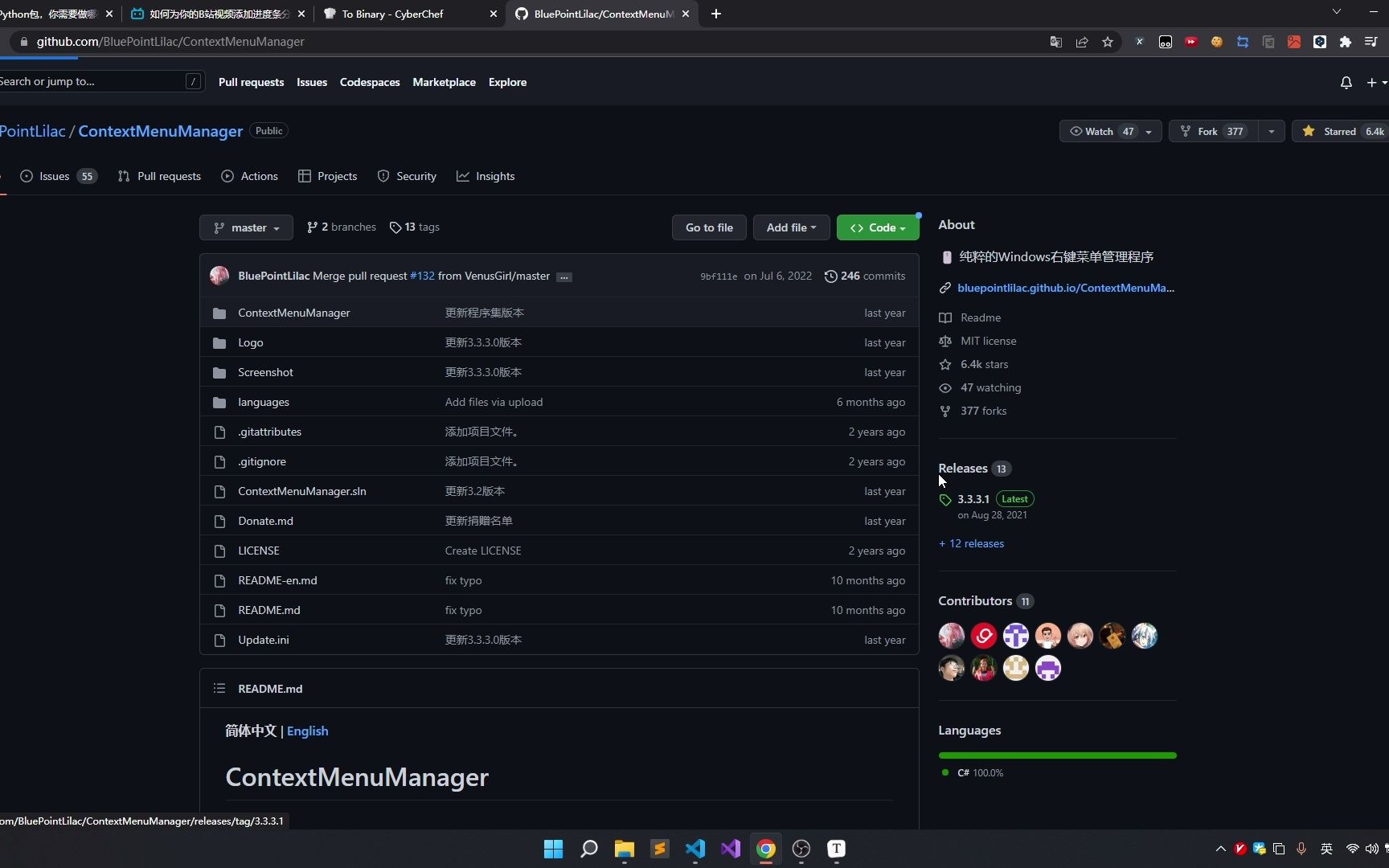Click the .gitattributes file icon
This screenshot has height=868, width=1389.
219,432
